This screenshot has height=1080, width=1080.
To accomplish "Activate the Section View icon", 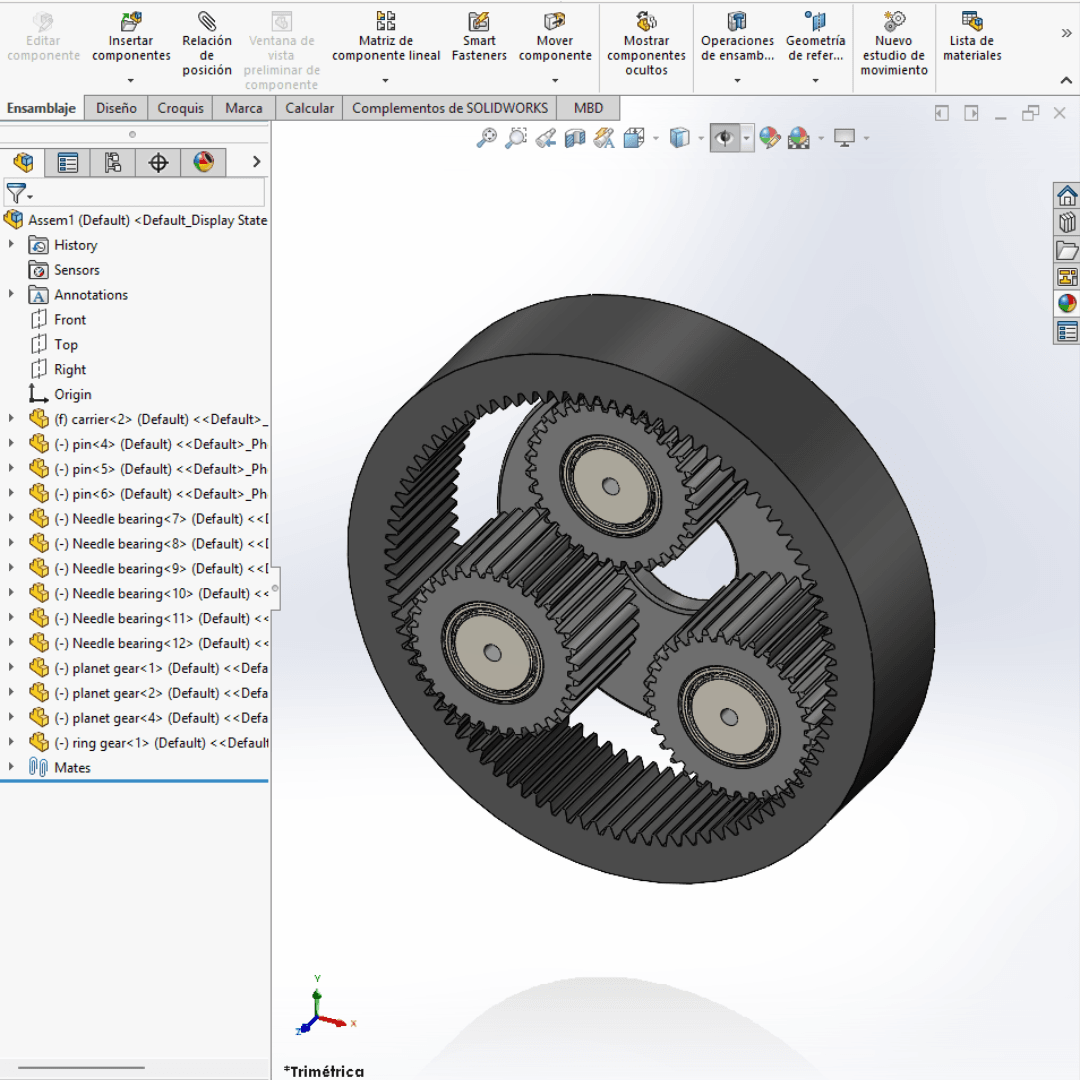I will pyautogui.click(x=575, y=138).
